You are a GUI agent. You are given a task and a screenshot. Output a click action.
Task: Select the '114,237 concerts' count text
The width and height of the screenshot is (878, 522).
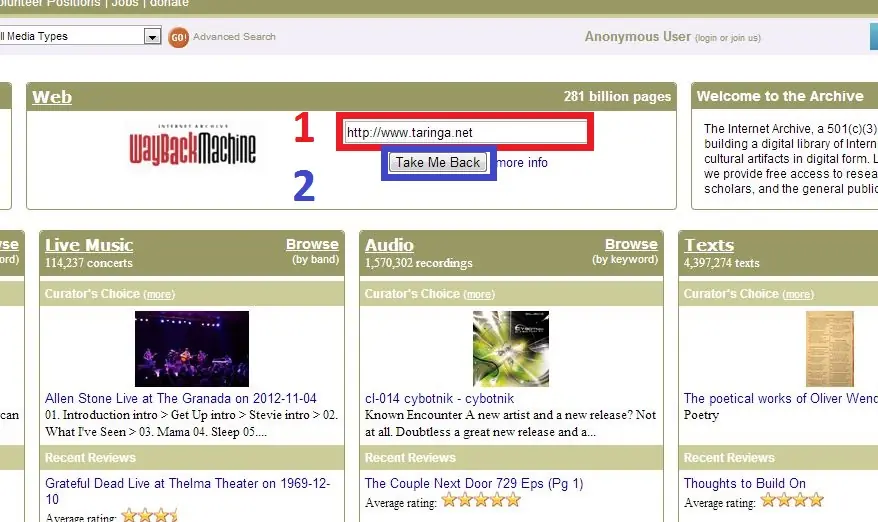pyautogui.click(x=88, y=263)
